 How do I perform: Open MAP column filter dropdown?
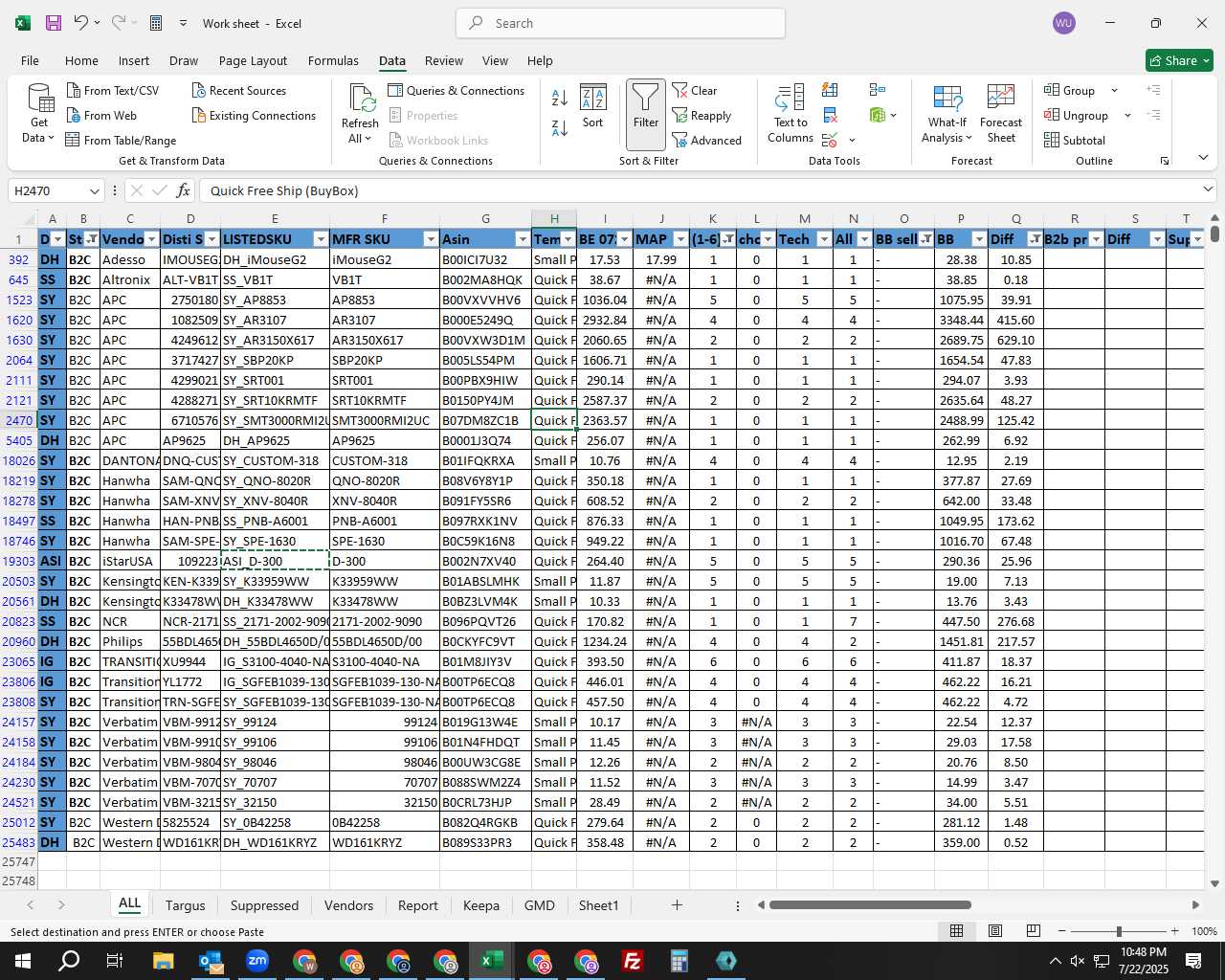click(681, 239)
